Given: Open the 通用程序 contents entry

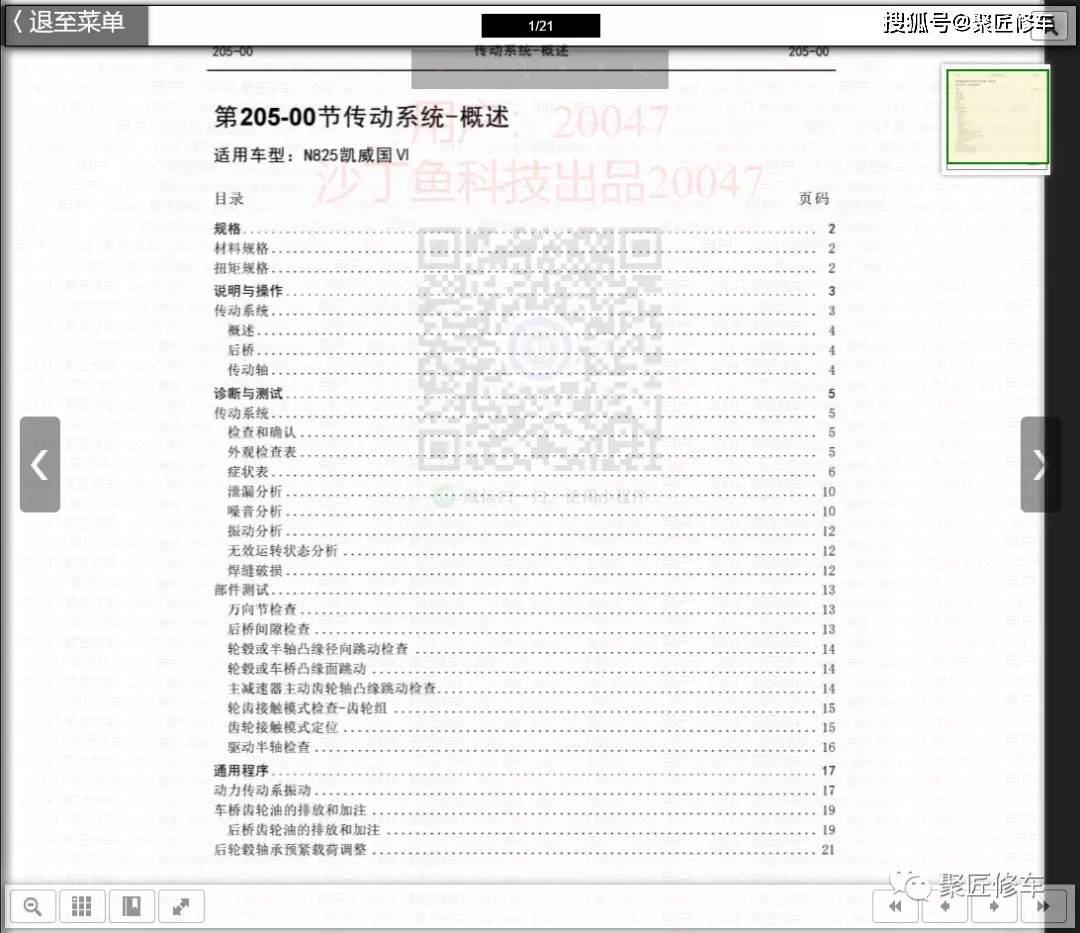Looking at the screenshot, I should [524, 770].
